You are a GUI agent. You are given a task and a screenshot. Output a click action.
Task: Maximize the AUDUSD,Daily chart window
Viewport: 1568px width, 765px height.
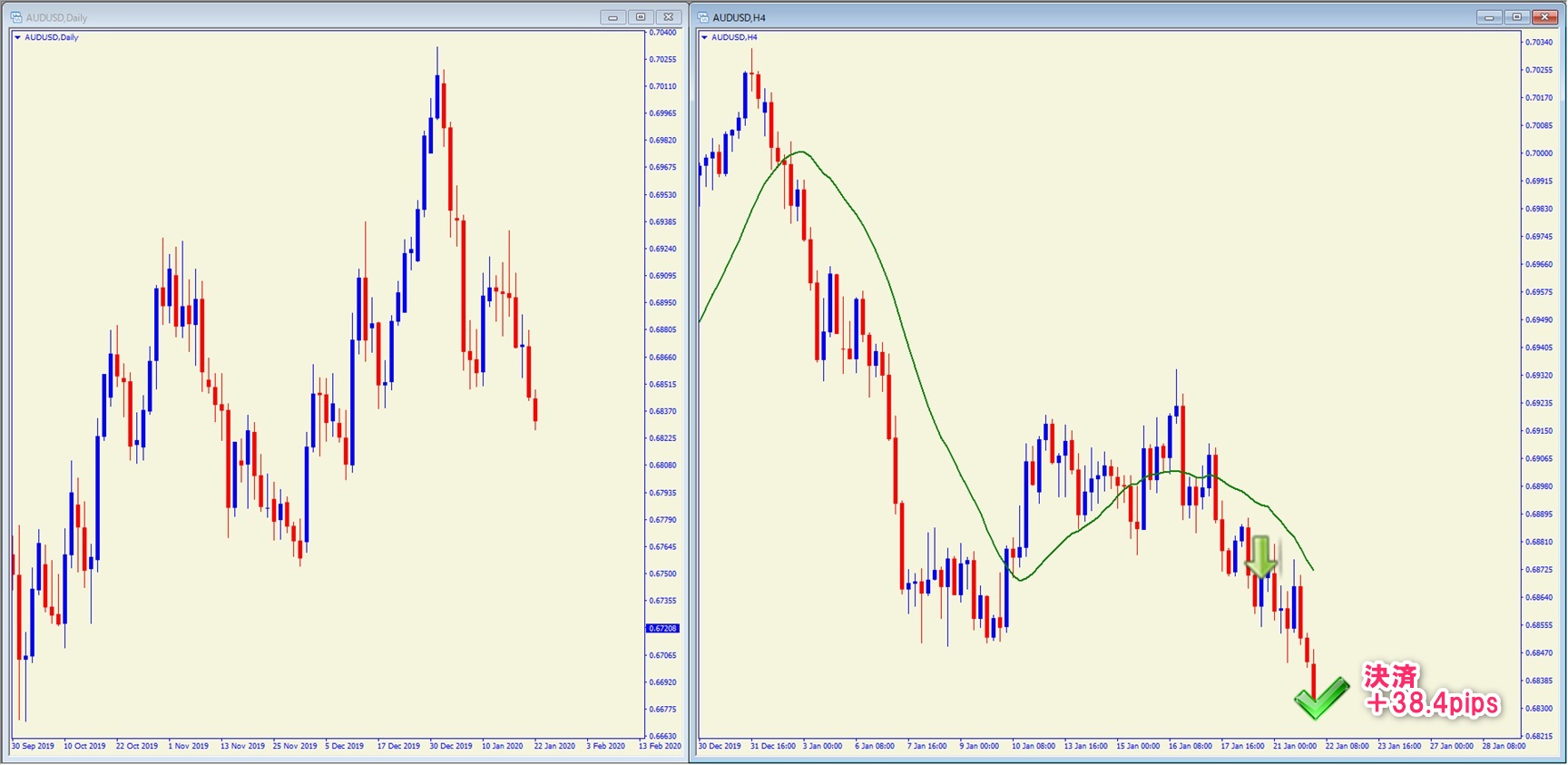(641, 17)
